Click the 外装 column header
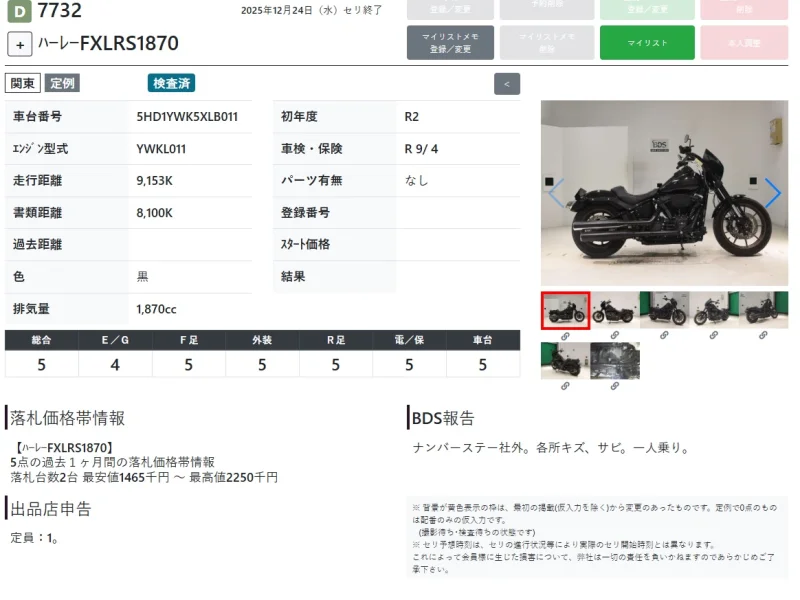The image size is (800, 600). (x=262, y=340)
